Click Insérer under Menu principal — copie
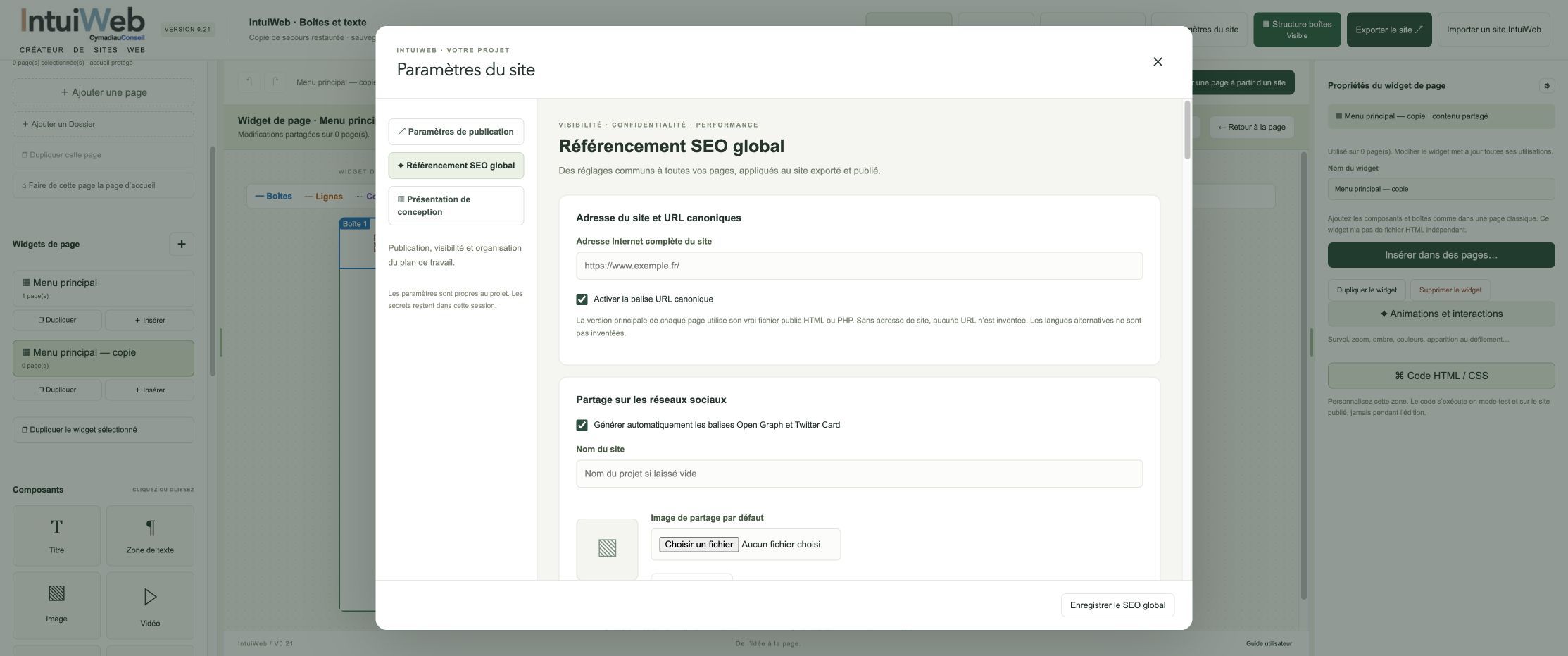1568x656 pixels. [149, 390]
